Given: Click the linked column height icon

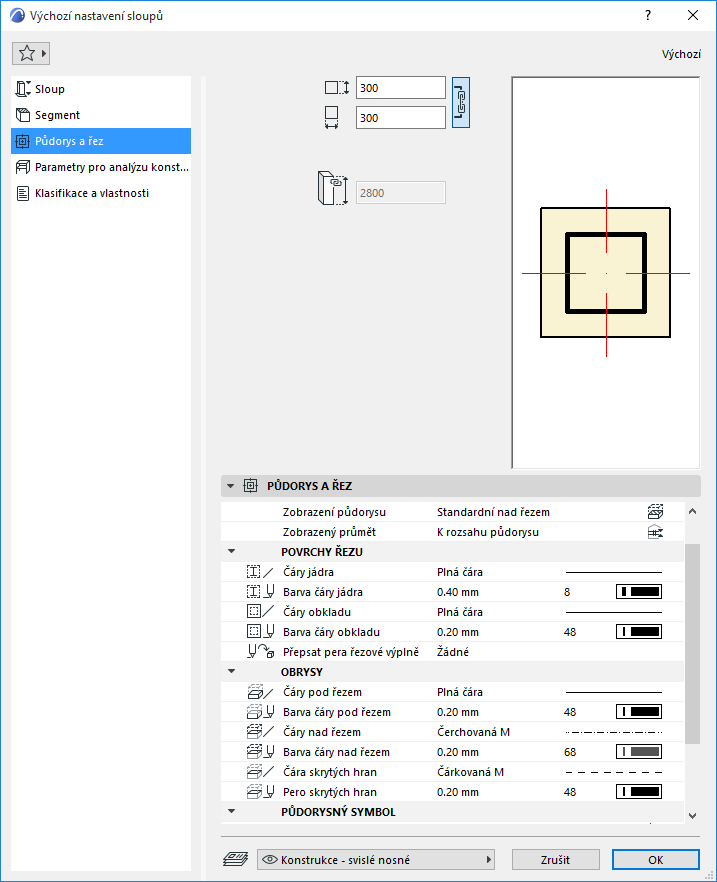Looking at the screenshot, I should click(333, 188).
